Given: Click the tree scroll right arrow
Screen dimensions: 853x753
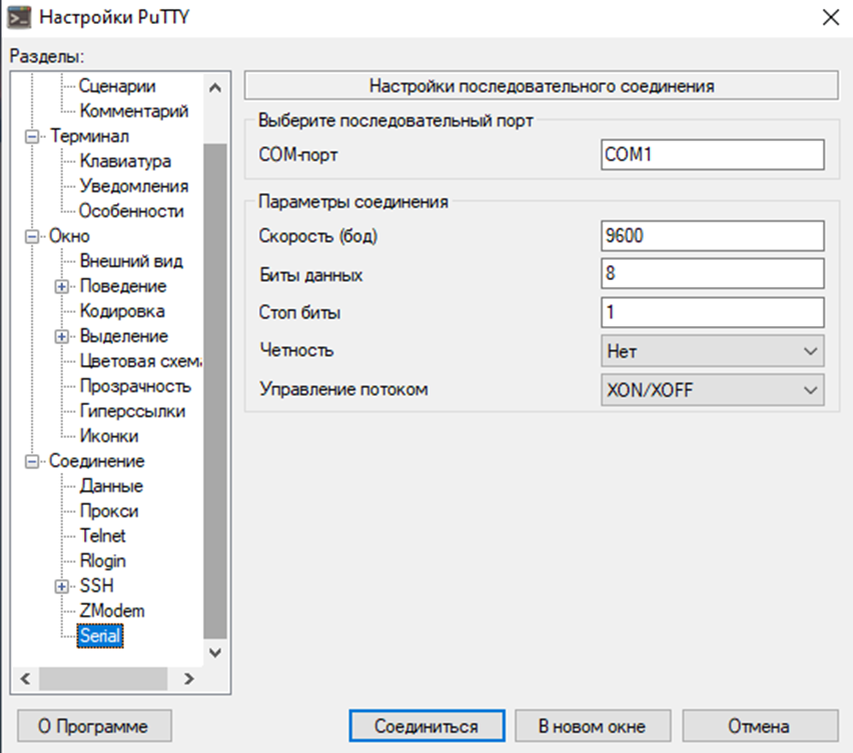Looking at the screenshot, I should coord(189,679).
